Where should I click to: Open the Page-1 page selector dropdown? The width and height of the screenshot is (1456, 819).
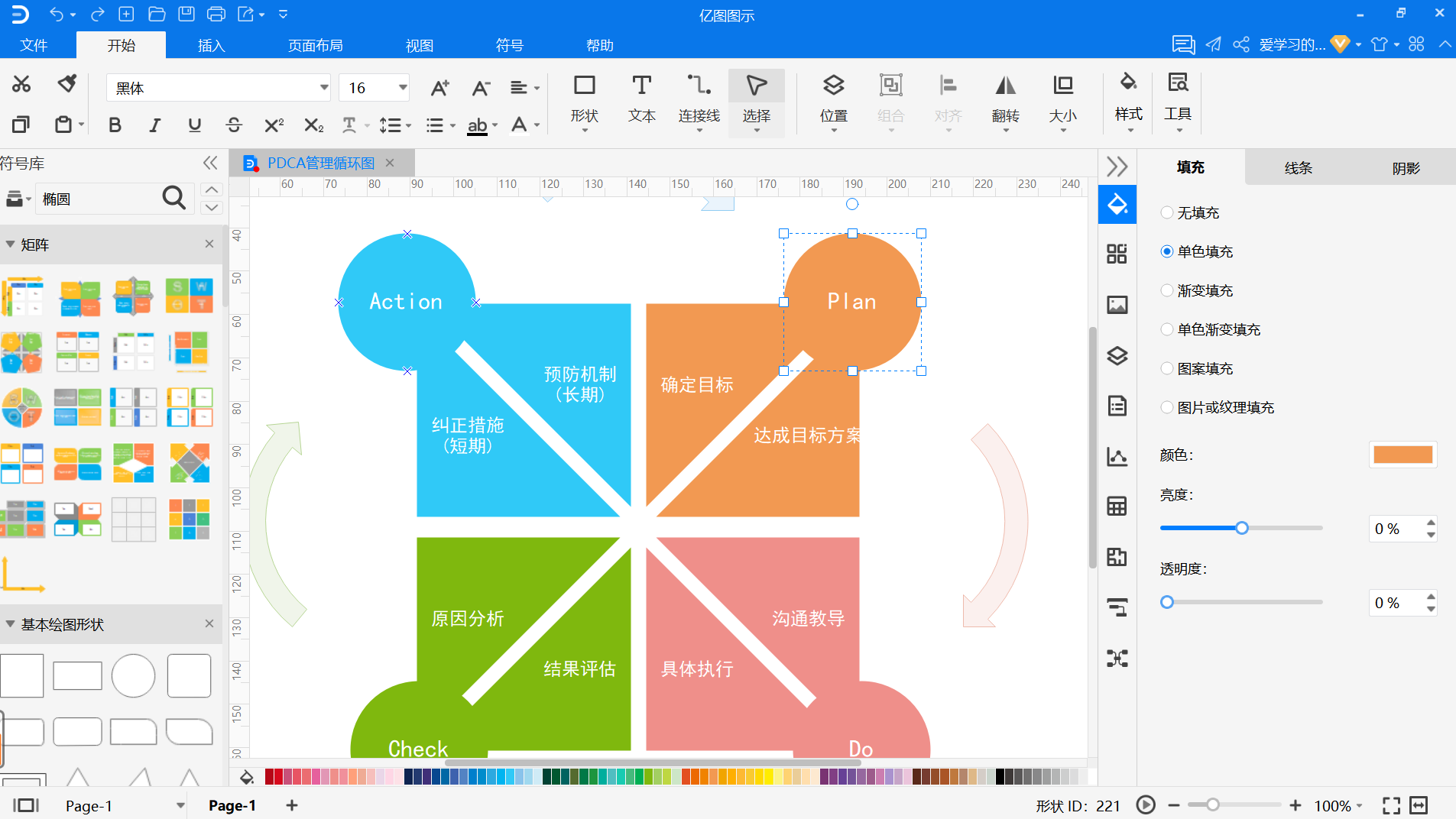point(180,805)
